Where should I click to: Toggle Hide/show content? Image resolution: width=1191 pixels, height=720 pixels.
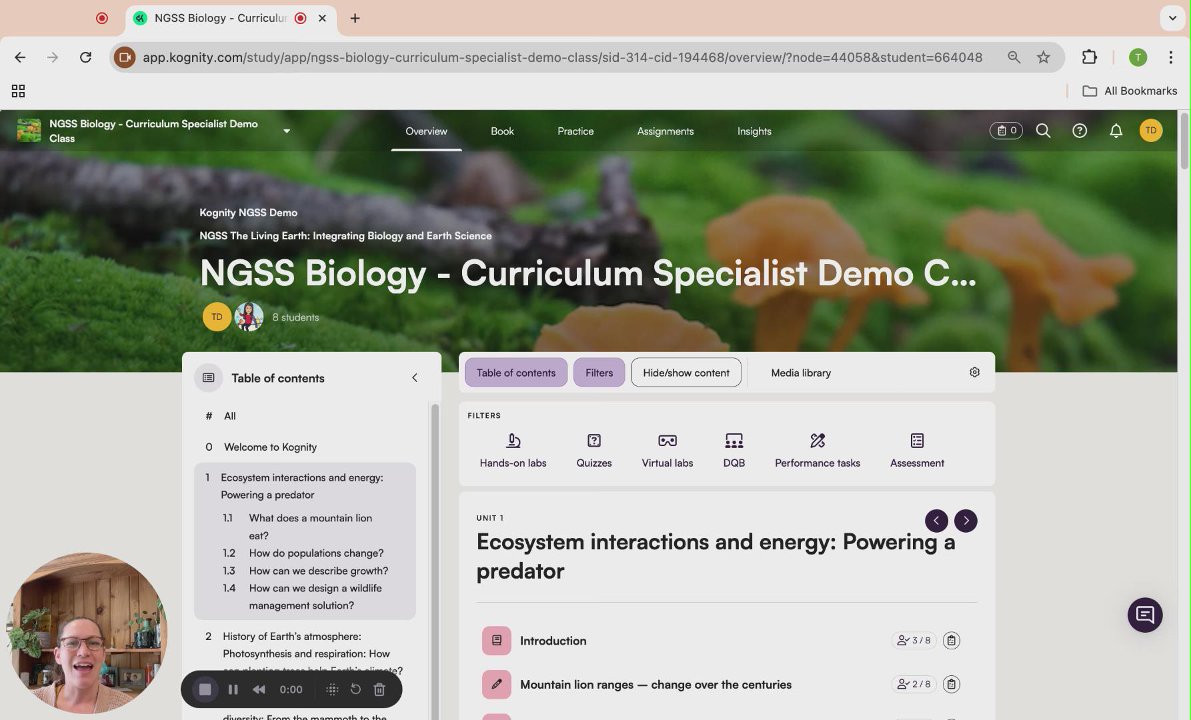point(686,372)
